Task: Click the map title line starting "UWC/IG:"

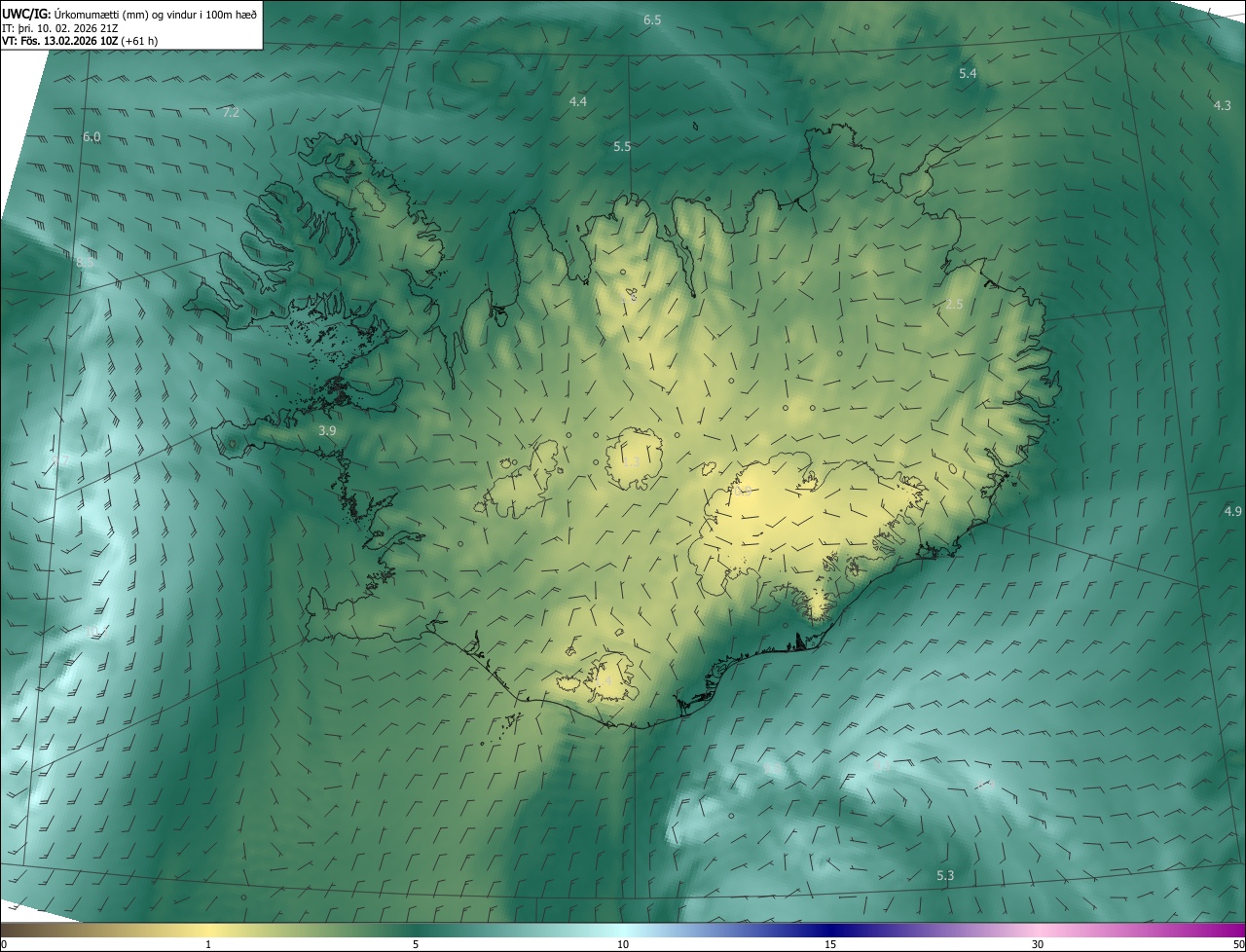Action: pos(130,15)
